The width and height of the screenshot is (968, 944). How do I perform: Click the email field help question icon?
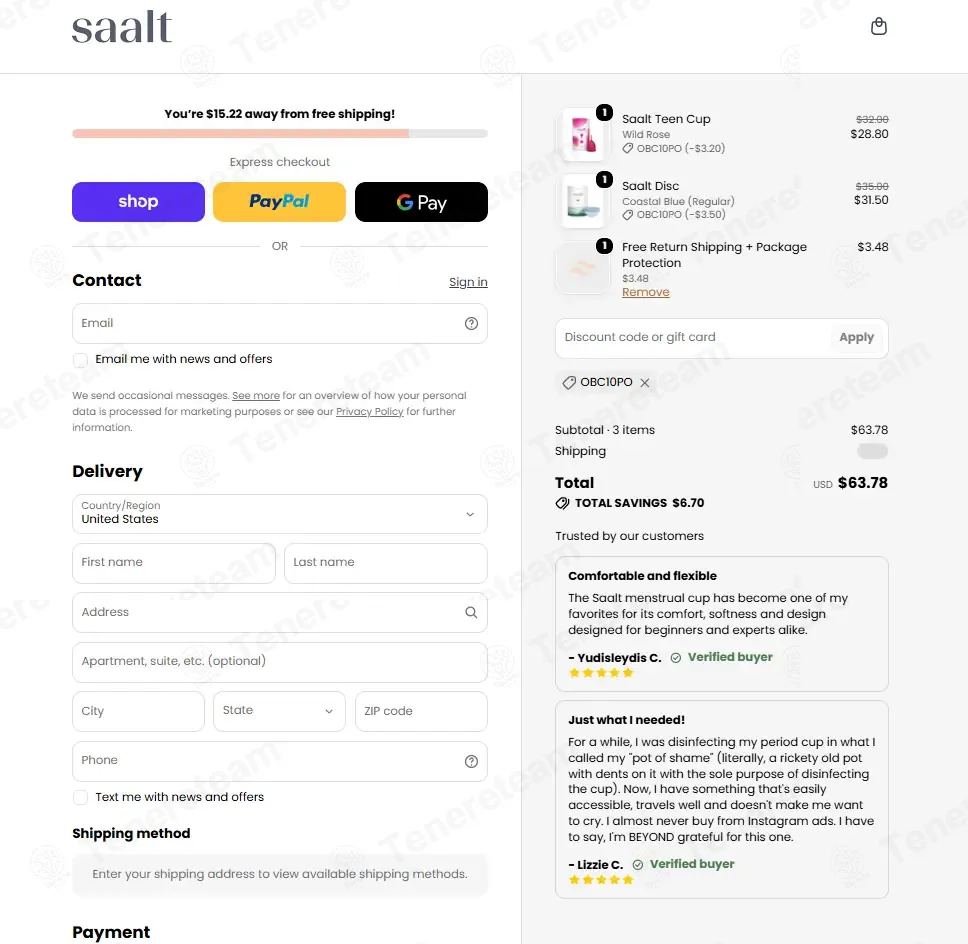point(471,324)
